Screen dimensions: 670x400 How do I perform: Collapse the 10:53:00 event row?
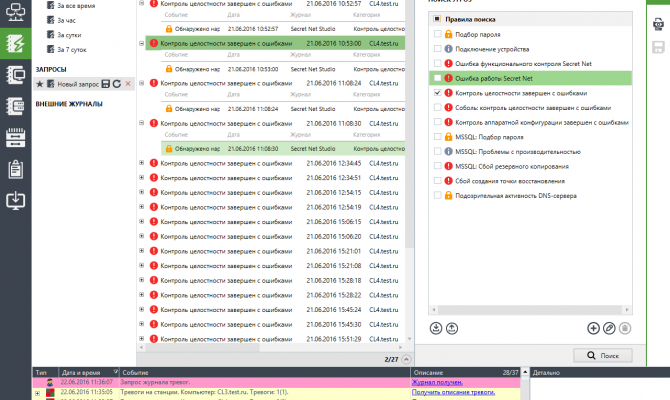(x=141, y=43)
